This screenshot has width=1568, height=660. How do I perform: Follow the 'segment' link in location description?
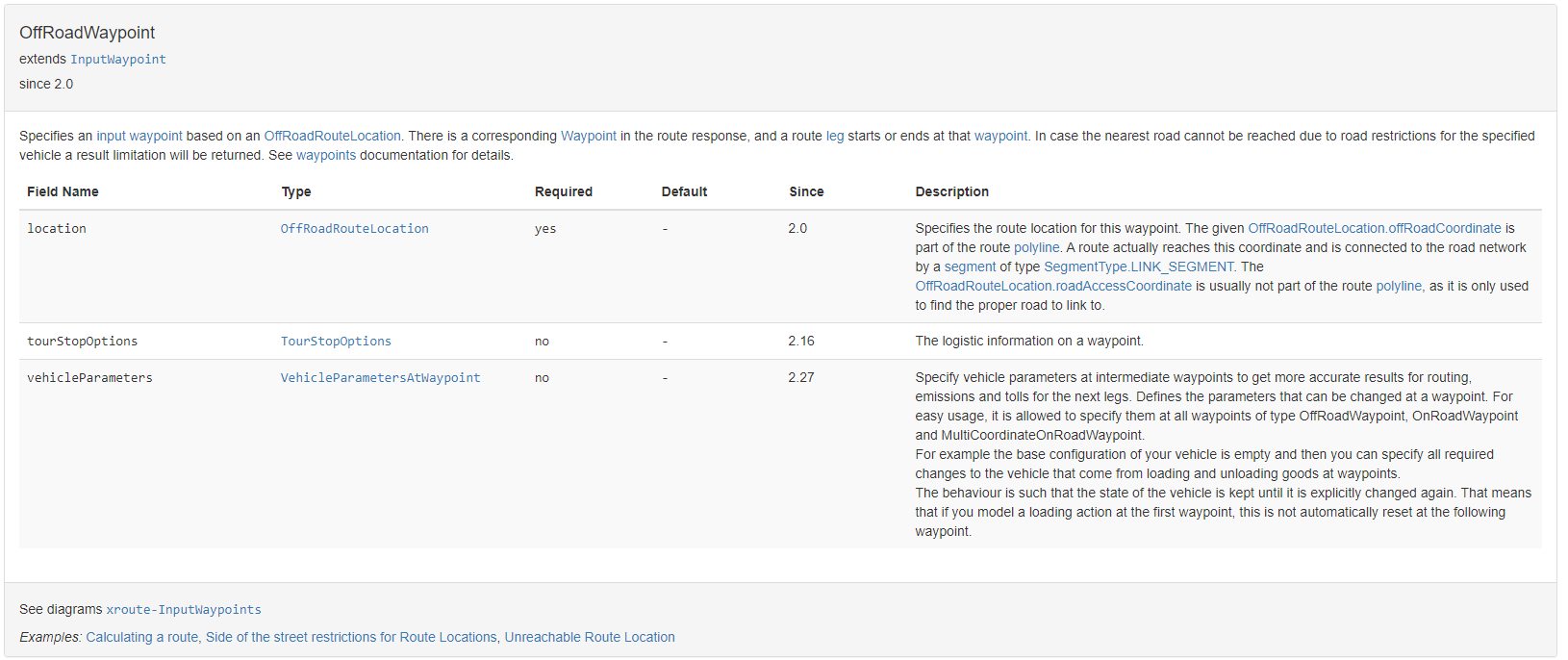click(970, 267)
